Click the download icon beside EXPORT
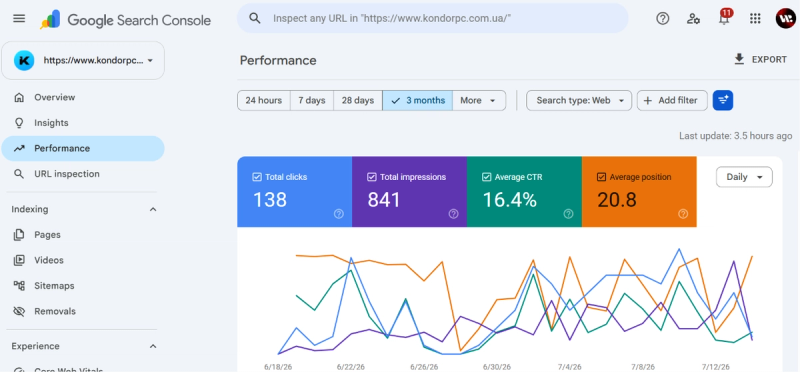This screenshot has width=800, height=372. point(739,59)
